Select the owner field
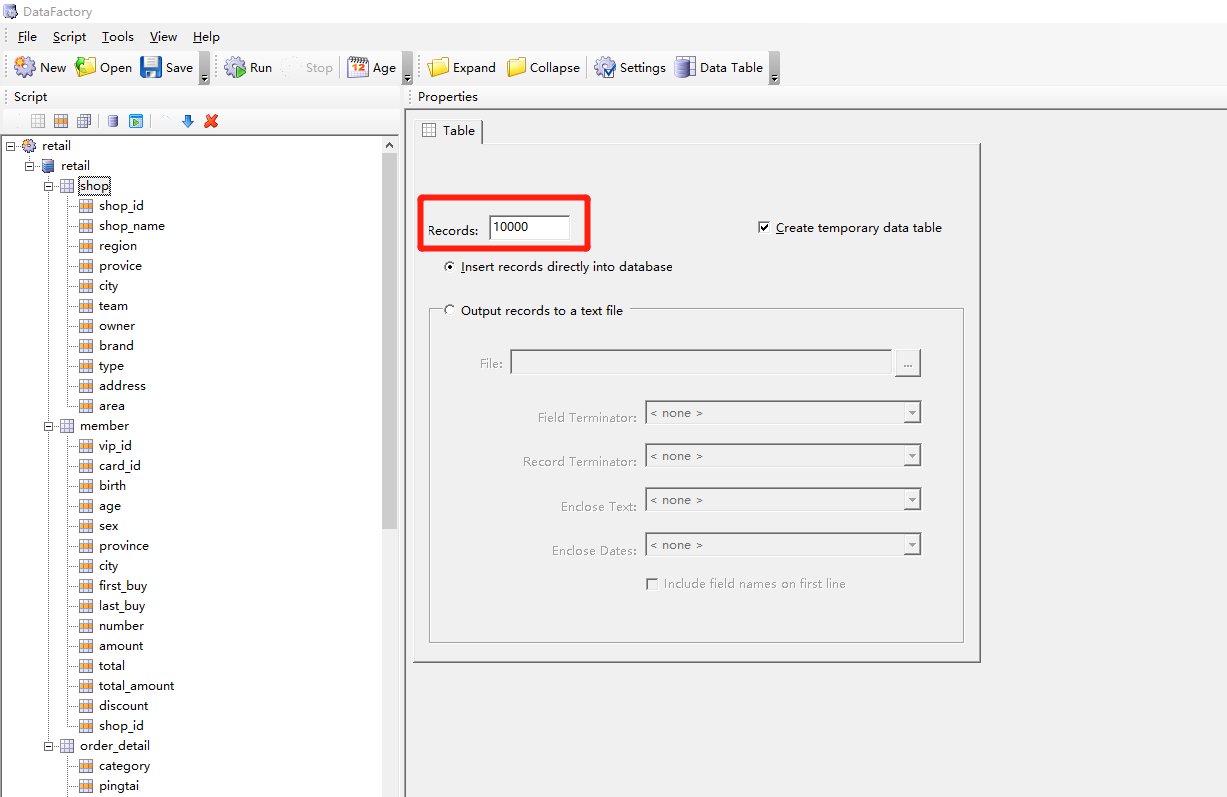Viewport: 1227px width, 797px height. pos(117,326)
